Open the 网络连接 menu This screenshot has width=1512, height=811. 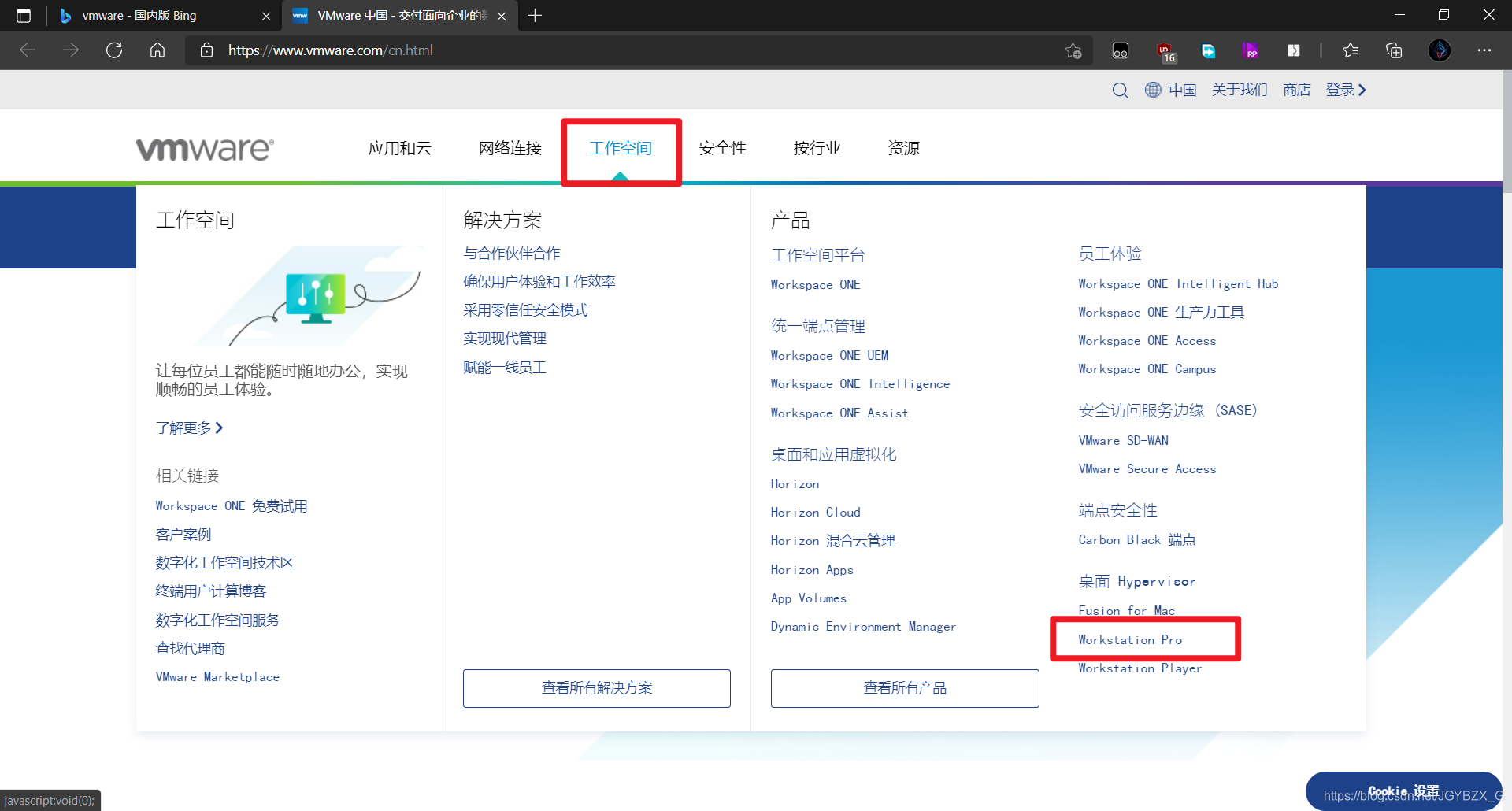pos(510,148)
